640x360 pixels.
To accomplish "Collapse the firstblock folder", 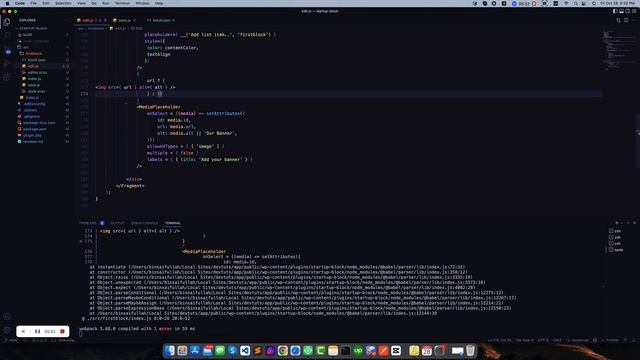I will (33, 53).
